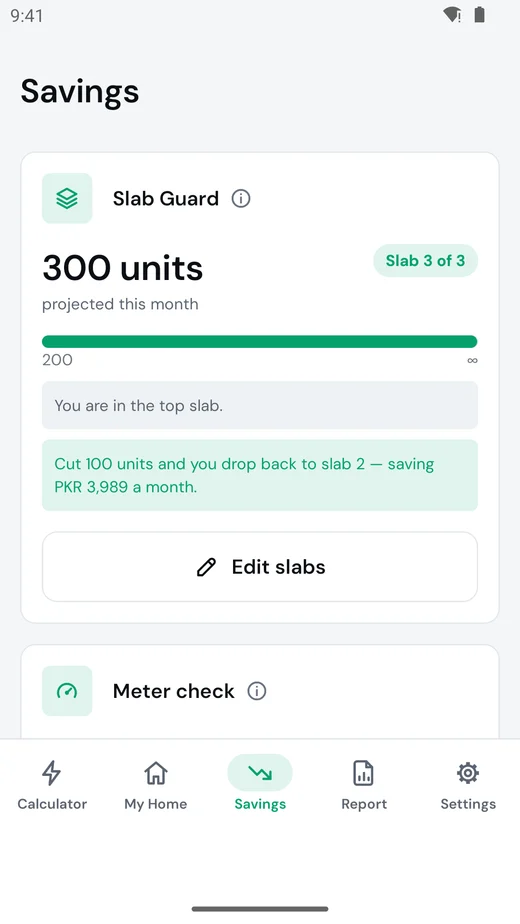The image size is (520, 924).
Task: Open the Calculator lightning bolt tab
Action: 52,773
